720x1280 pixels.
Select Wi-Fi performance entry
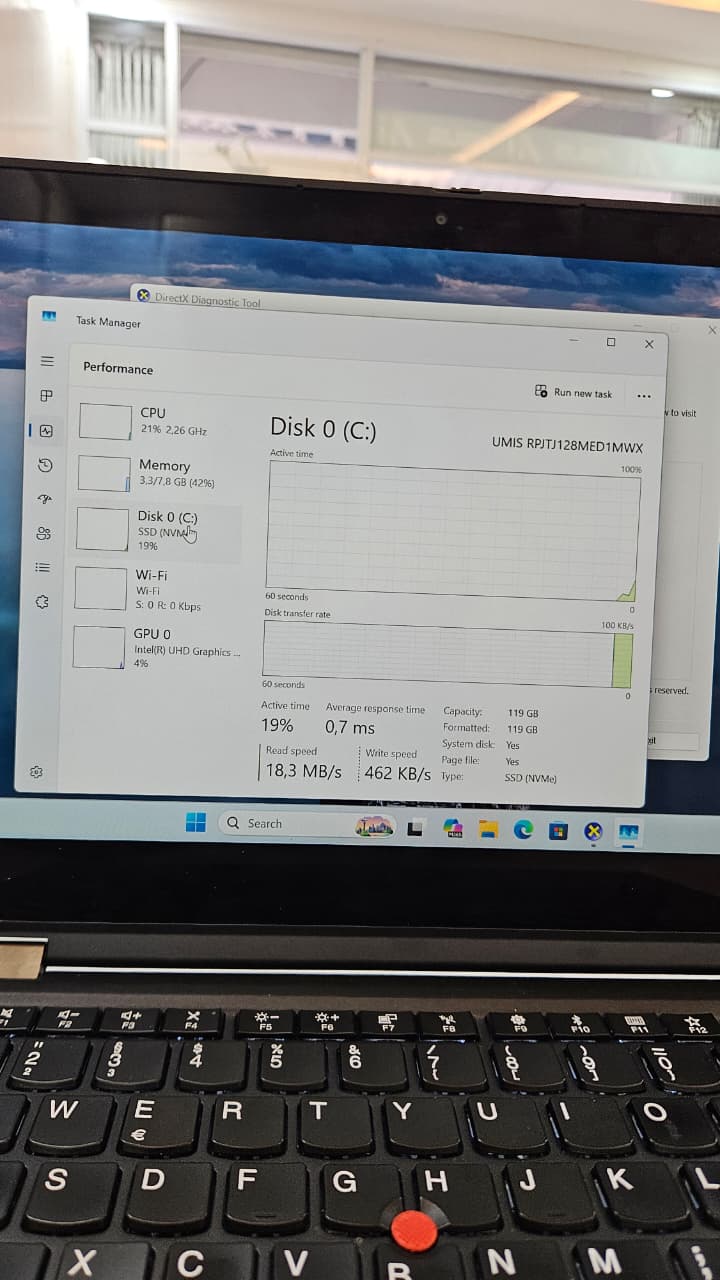tap(155, 590)
